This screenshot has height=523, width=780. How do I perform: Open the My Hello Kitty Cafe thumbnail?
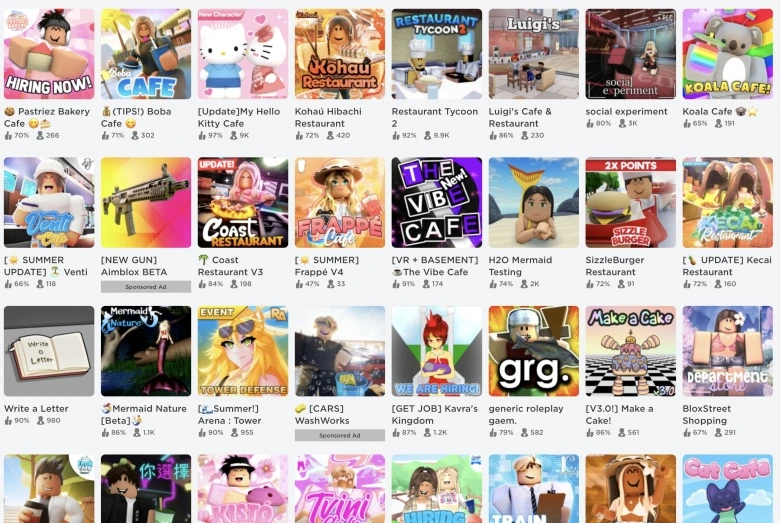(243, 54)
